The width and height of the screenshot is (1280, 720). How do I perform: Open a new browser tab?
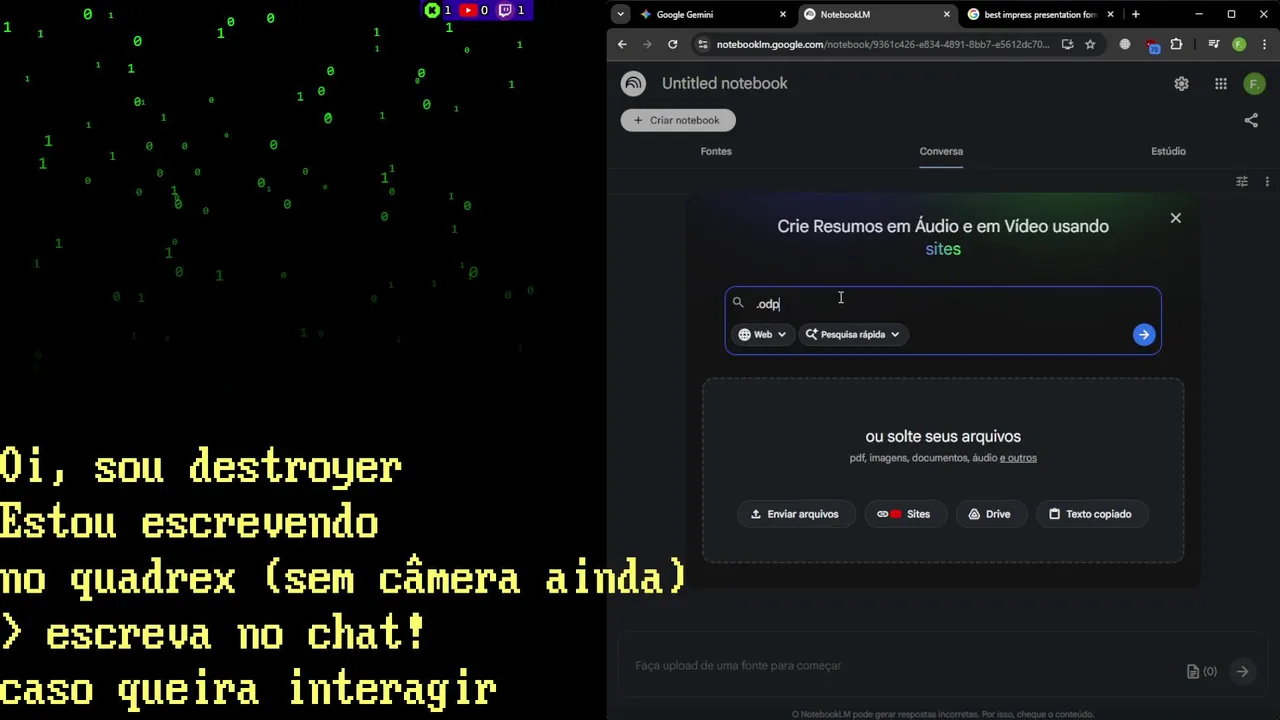tap(1135, 14)
